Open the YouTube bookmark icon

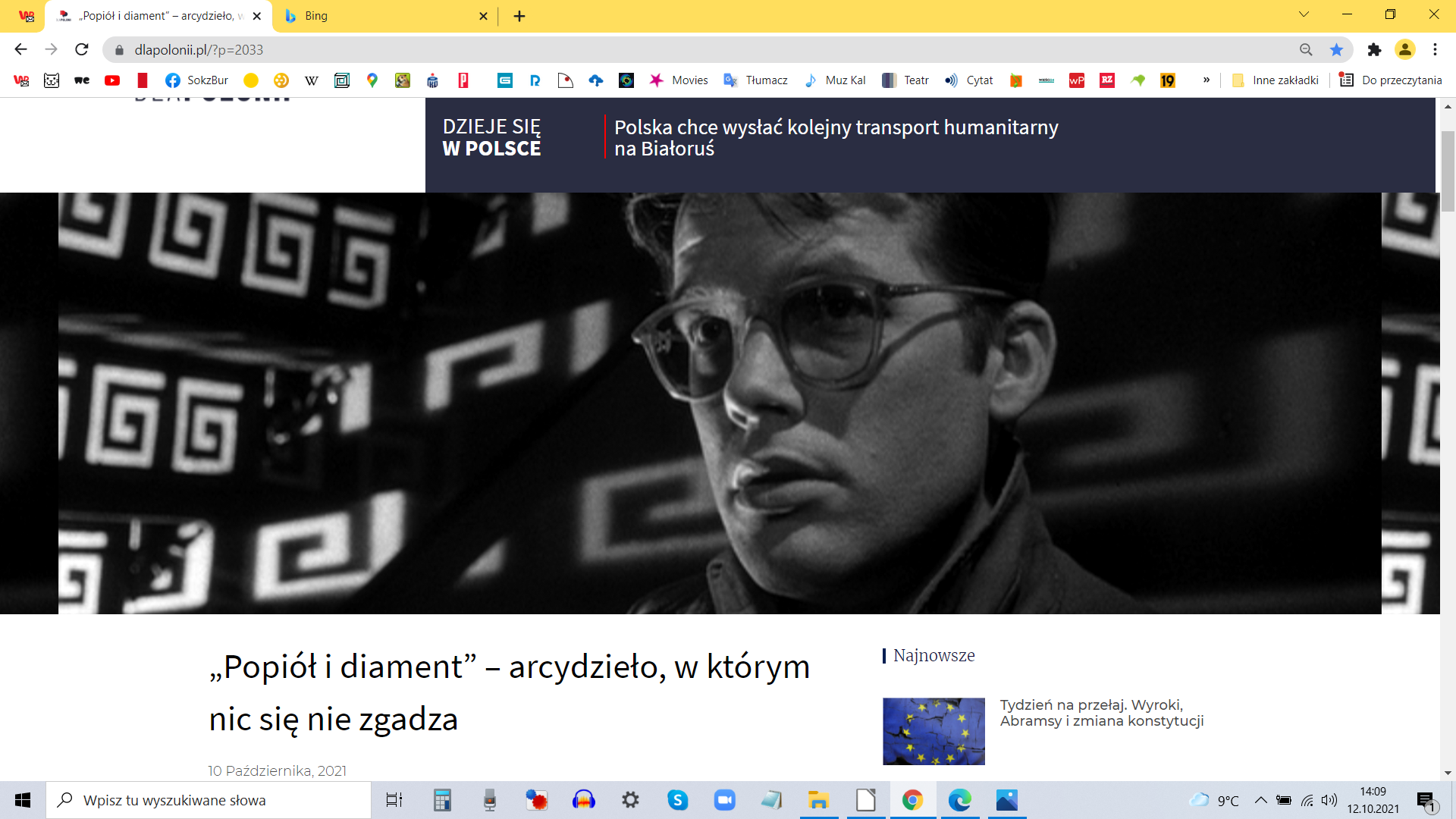[x=112, y=80]
